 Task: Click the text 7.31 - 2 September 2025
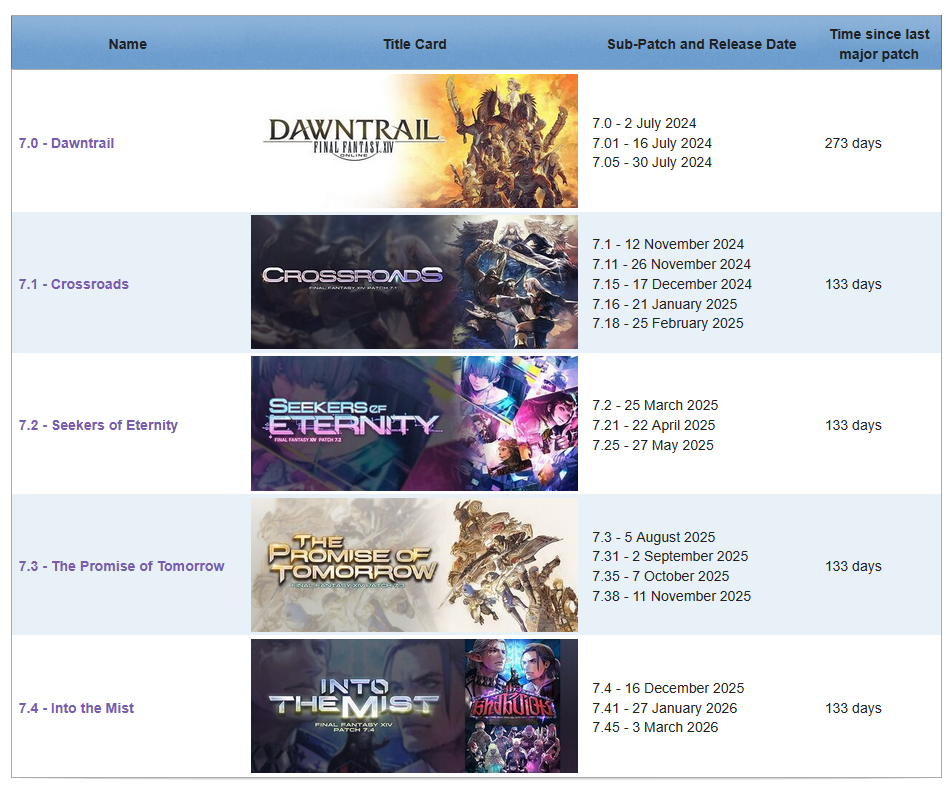tap(670, 556)
